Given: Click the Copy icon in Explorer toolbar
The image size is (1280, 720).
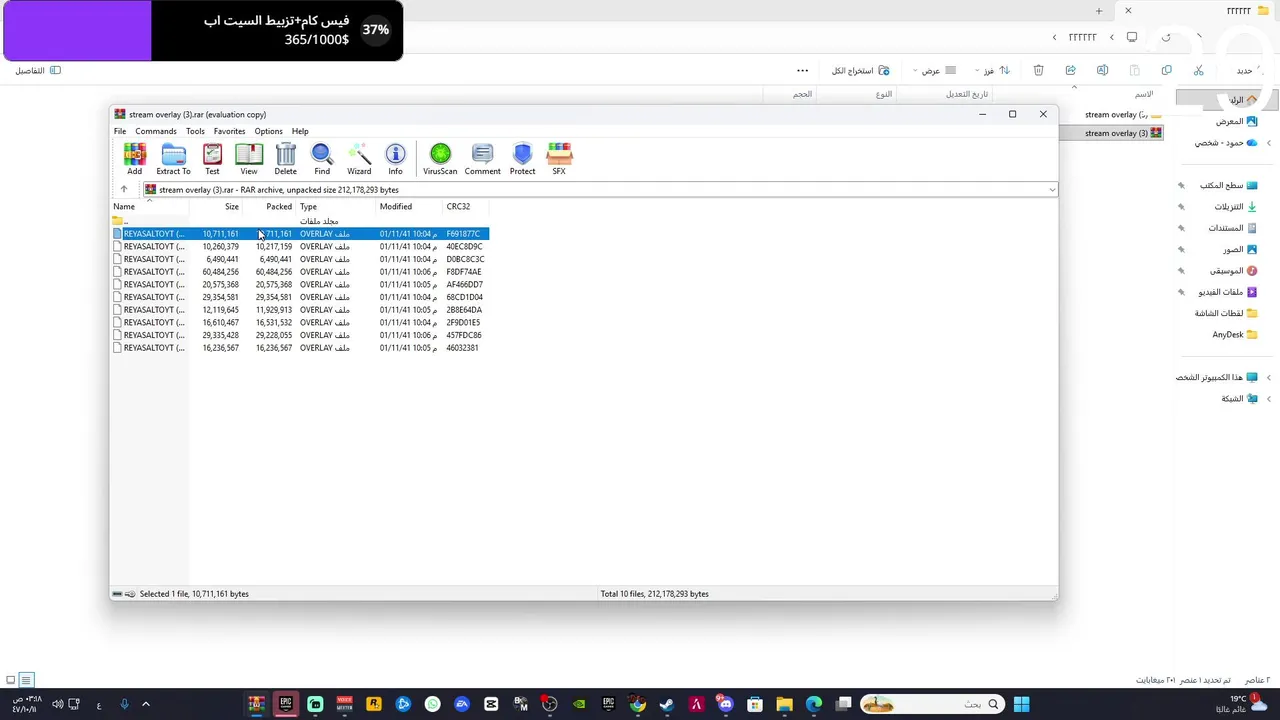Looking at the screenshot, I should (x=1166, y=70).
